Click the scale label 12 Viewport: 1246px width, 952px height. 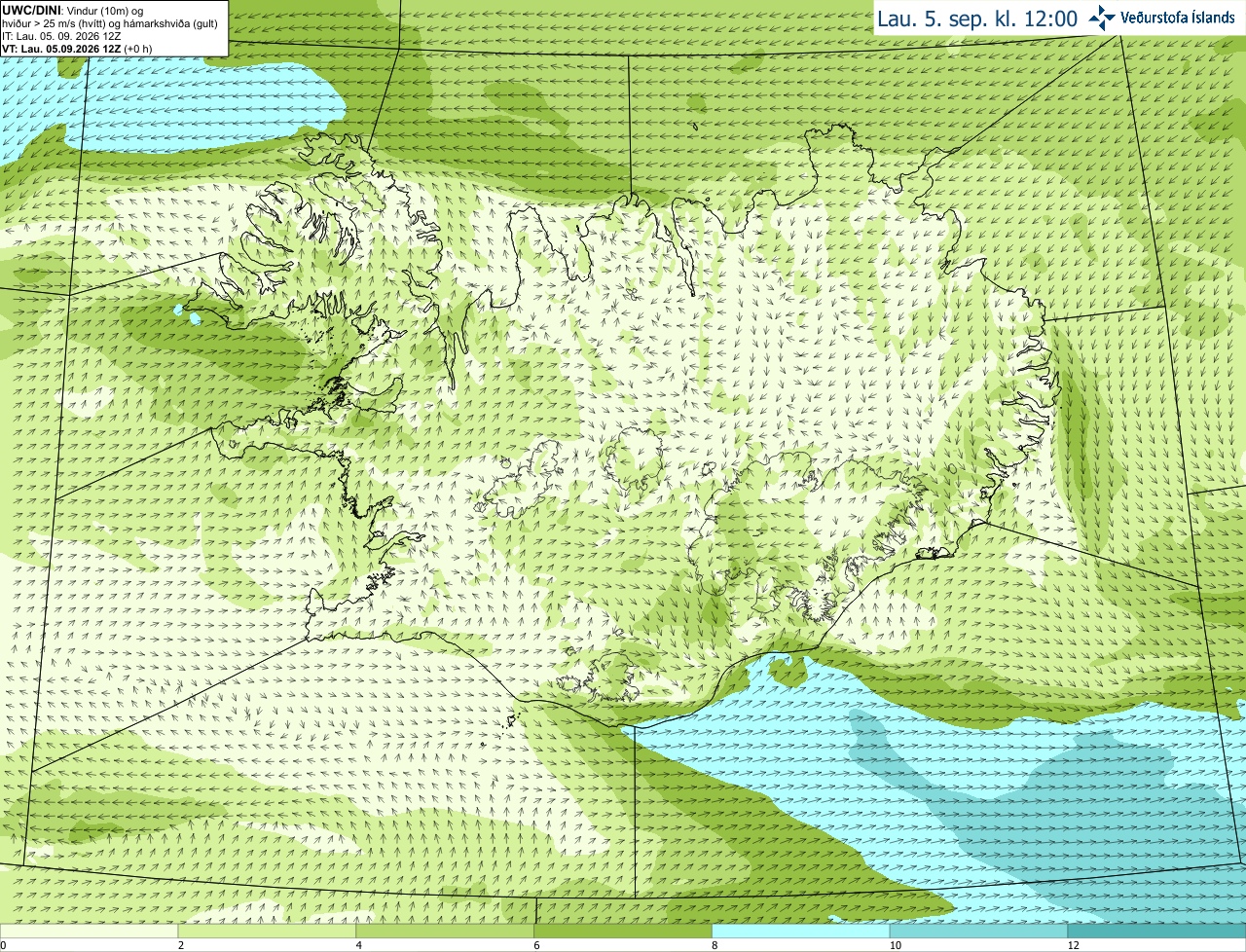1073,945
